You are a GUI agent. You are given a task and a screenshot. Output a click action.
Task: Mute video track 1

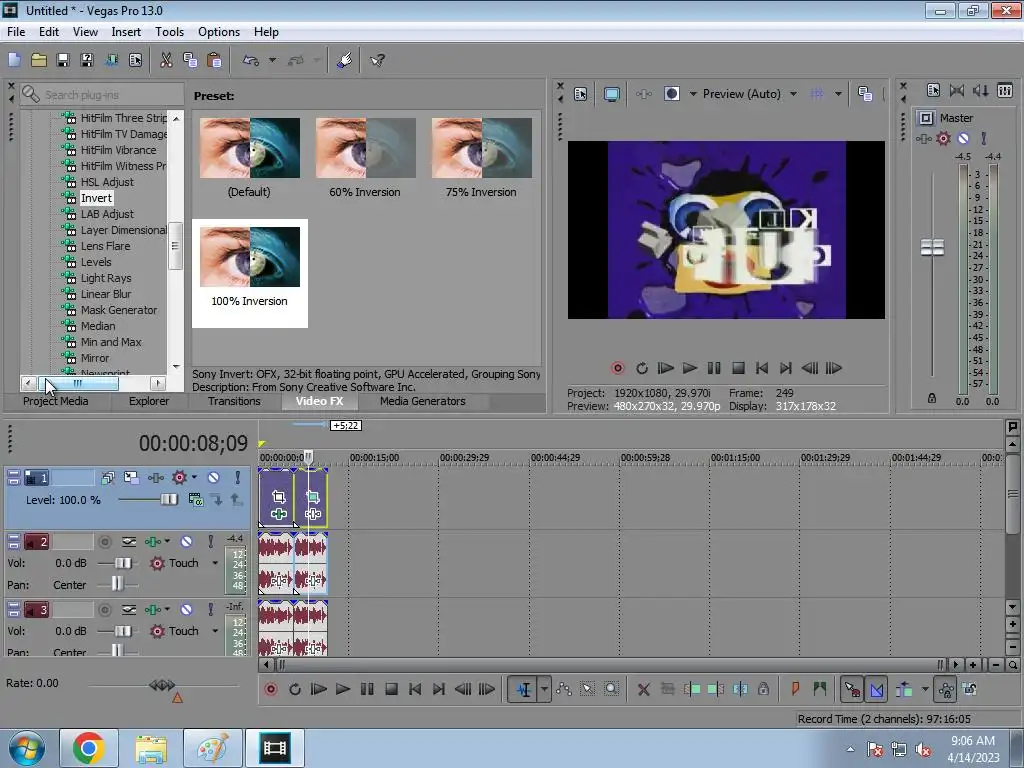214,478
